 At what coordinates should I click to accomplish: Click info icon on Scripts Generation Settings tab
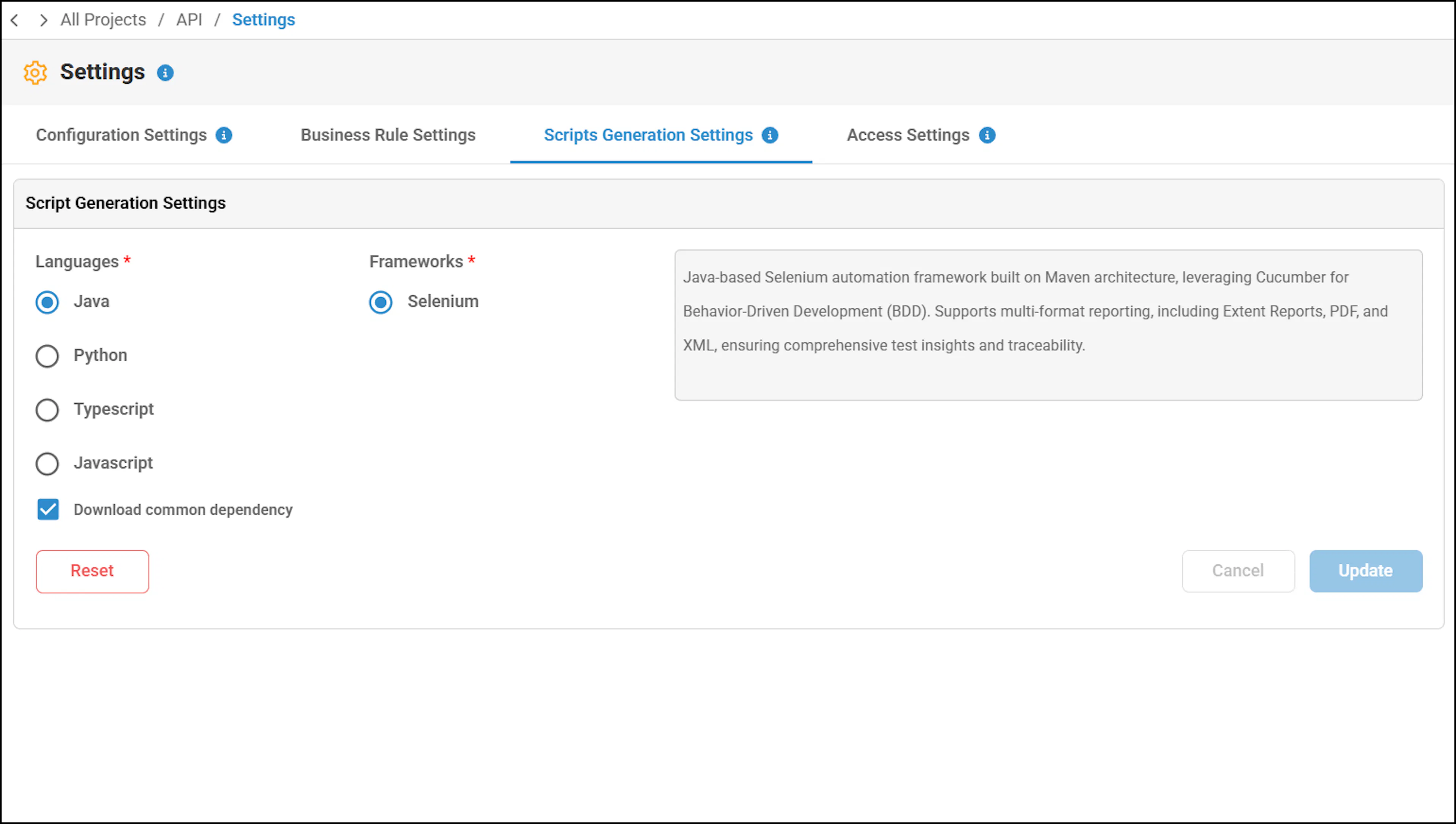(770, 135)
